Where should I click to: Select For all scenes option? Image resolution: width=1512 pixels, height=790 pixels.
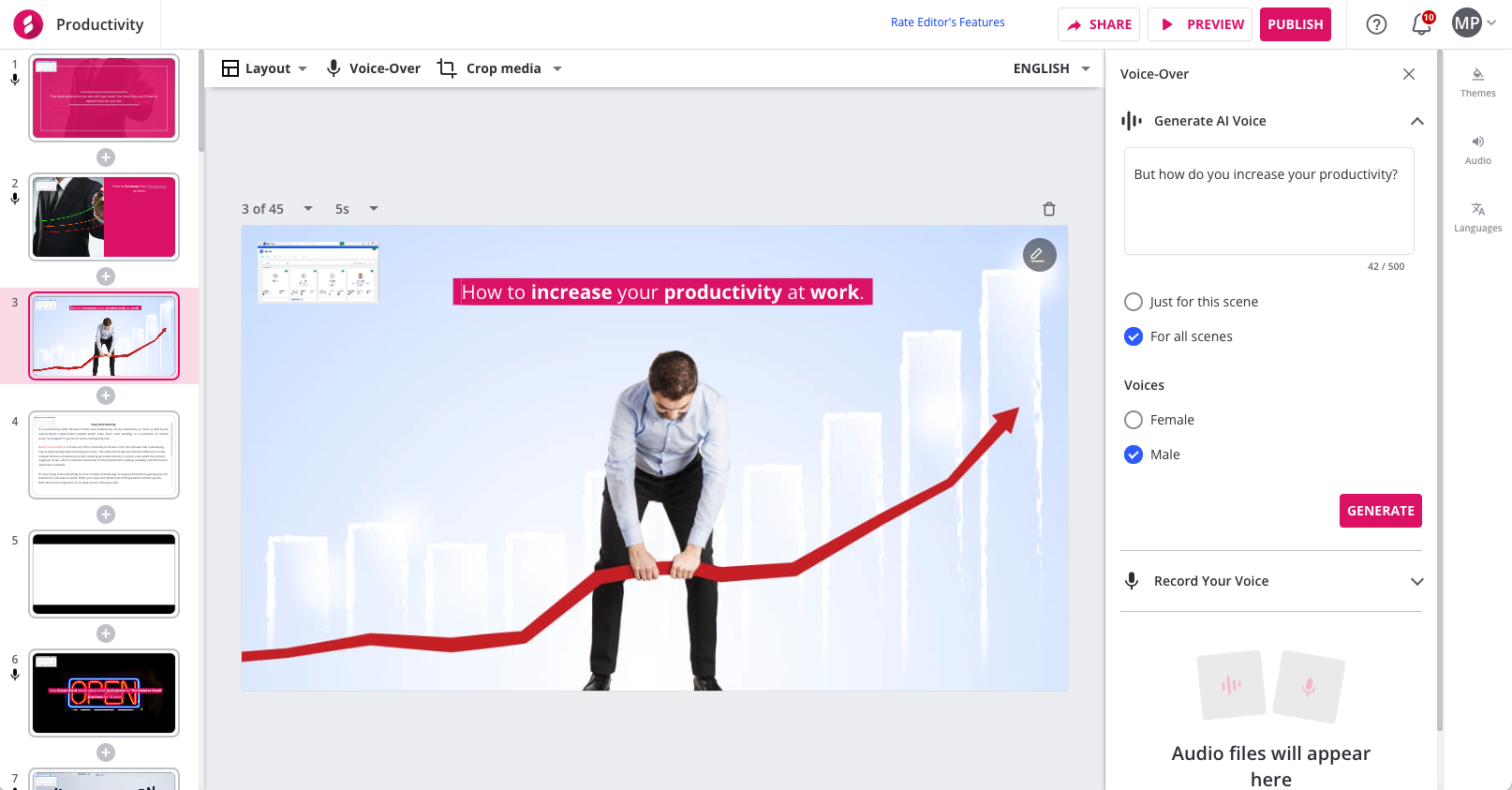click(1134, 336)
